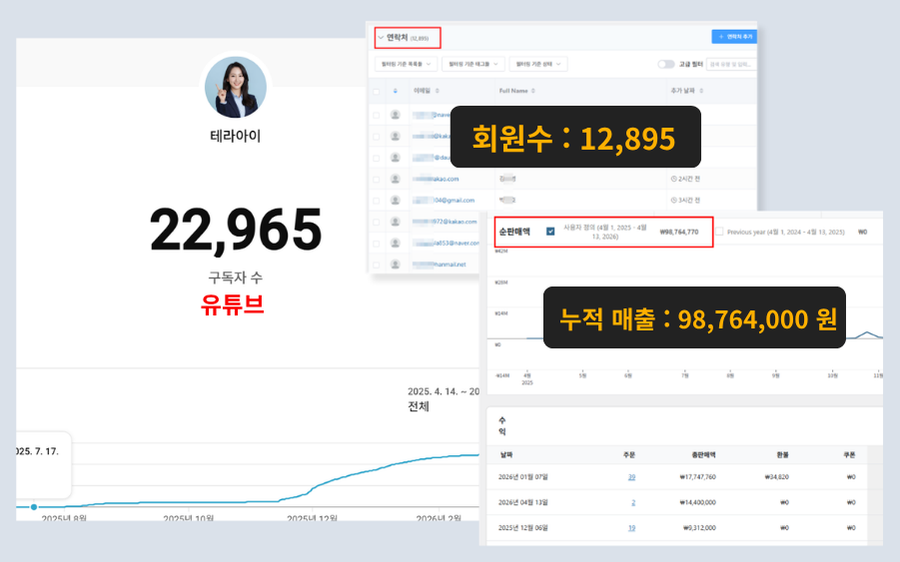This screenshot has height=562, width=900.
Task: Click the ₩14,400,000 sales amount cell
Action: (x=697, y=502)
